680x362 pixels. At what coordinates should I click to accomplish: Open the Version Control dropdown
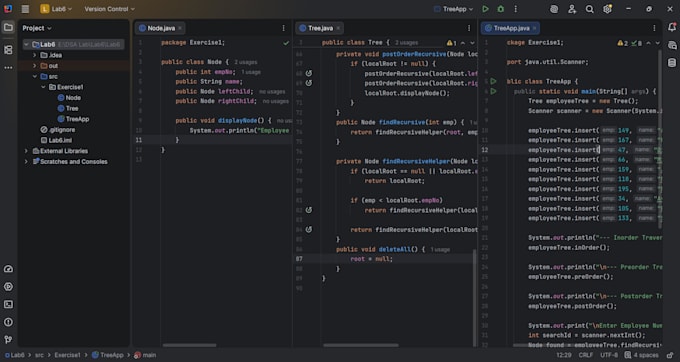coord(109,9)
